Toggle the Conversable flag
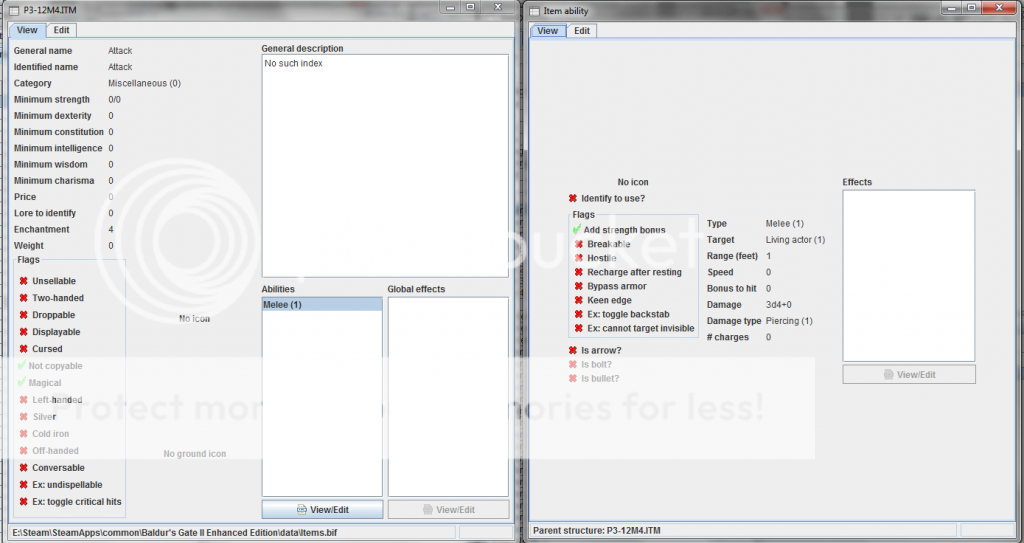The width and height of the screenshot is (1024, 543). point(24,468)
